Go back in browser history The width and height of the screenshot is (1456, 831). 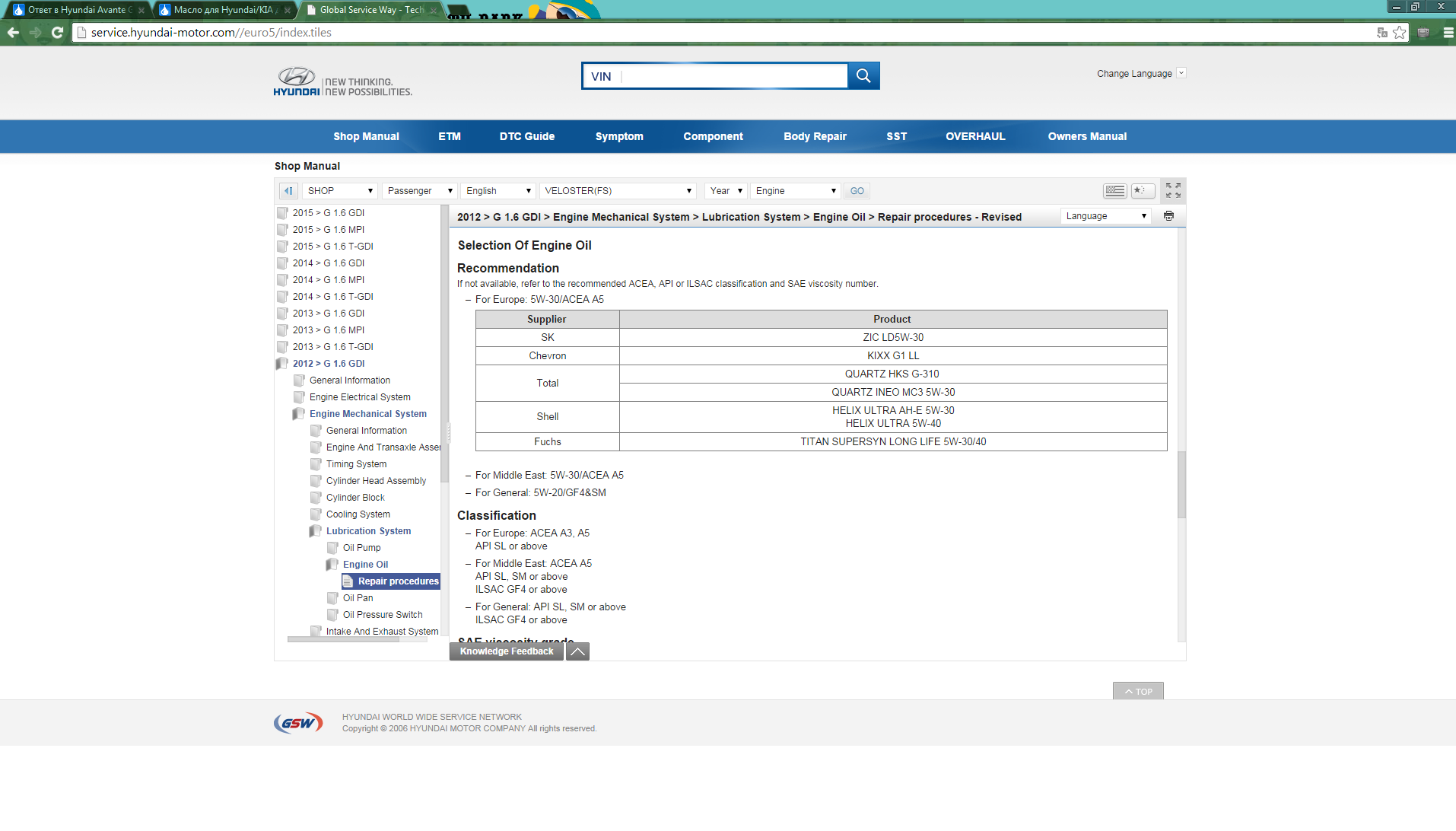pyautogui.click(x=13, y=32)
